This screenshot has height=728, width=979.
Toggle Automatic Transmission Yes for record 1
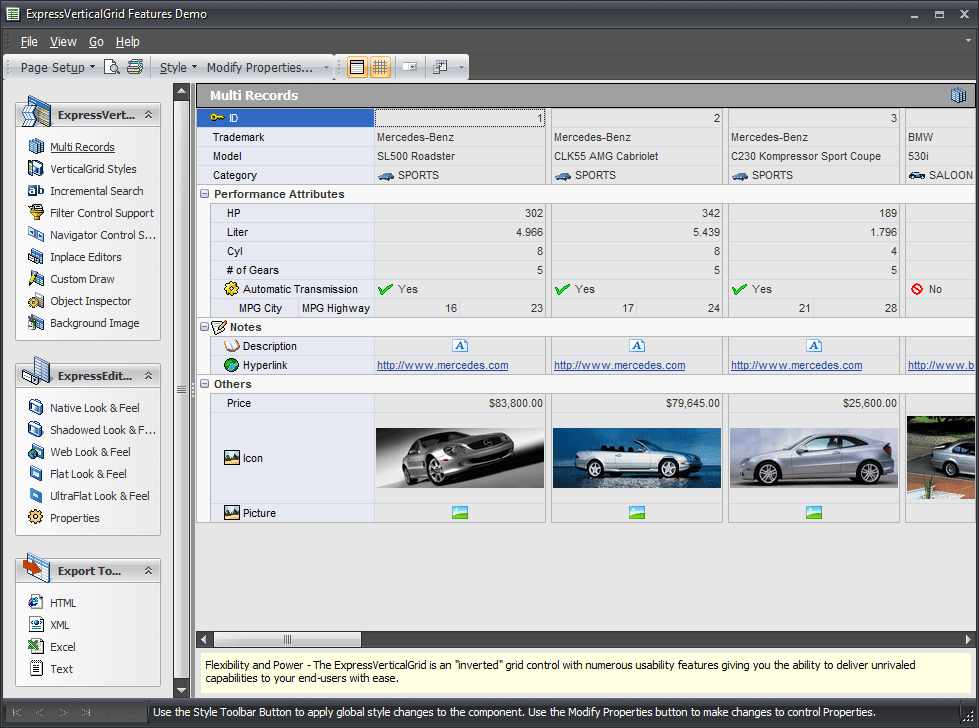[398, 289]
